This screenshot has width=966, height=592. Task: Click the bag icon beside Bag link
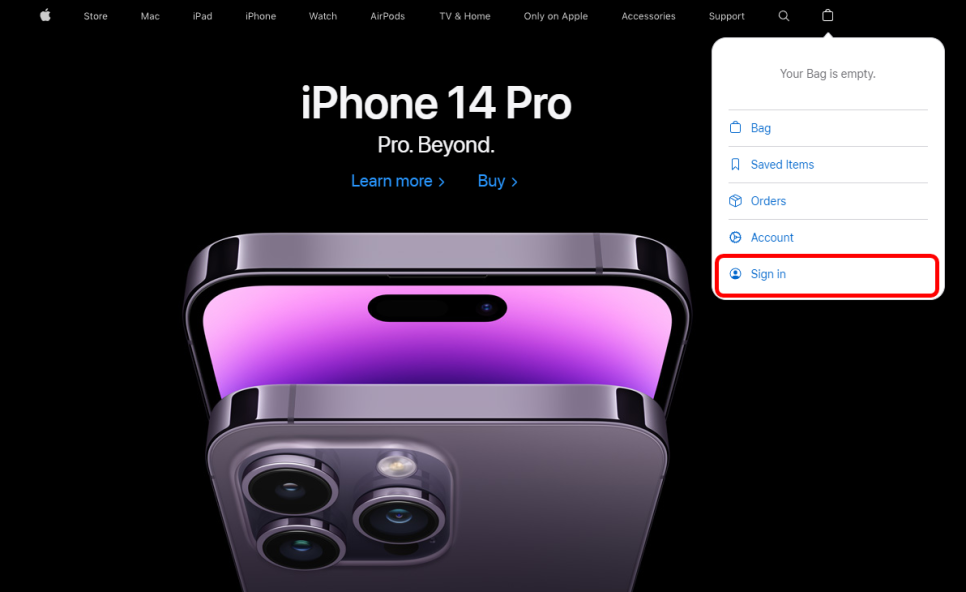(x=735, y=128)
